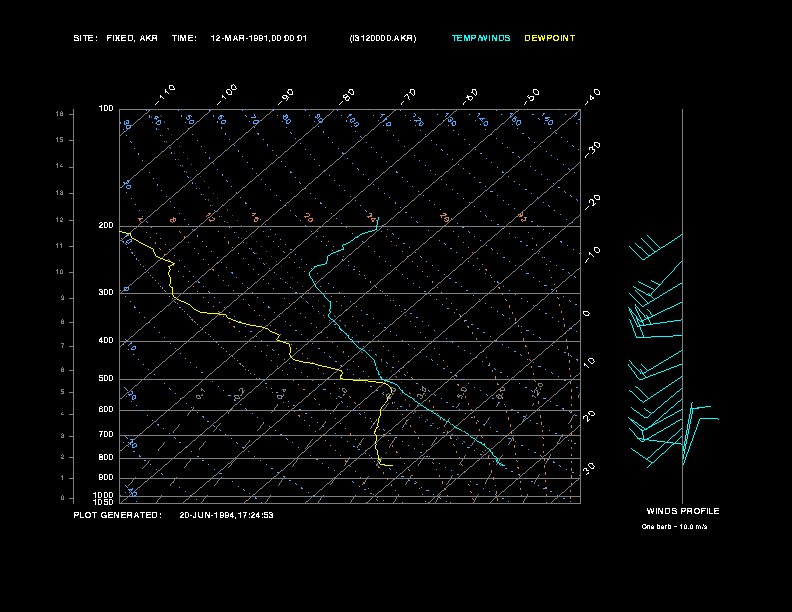Click the 900 pressure level label

pyautogui.click(x=106, y=477)
